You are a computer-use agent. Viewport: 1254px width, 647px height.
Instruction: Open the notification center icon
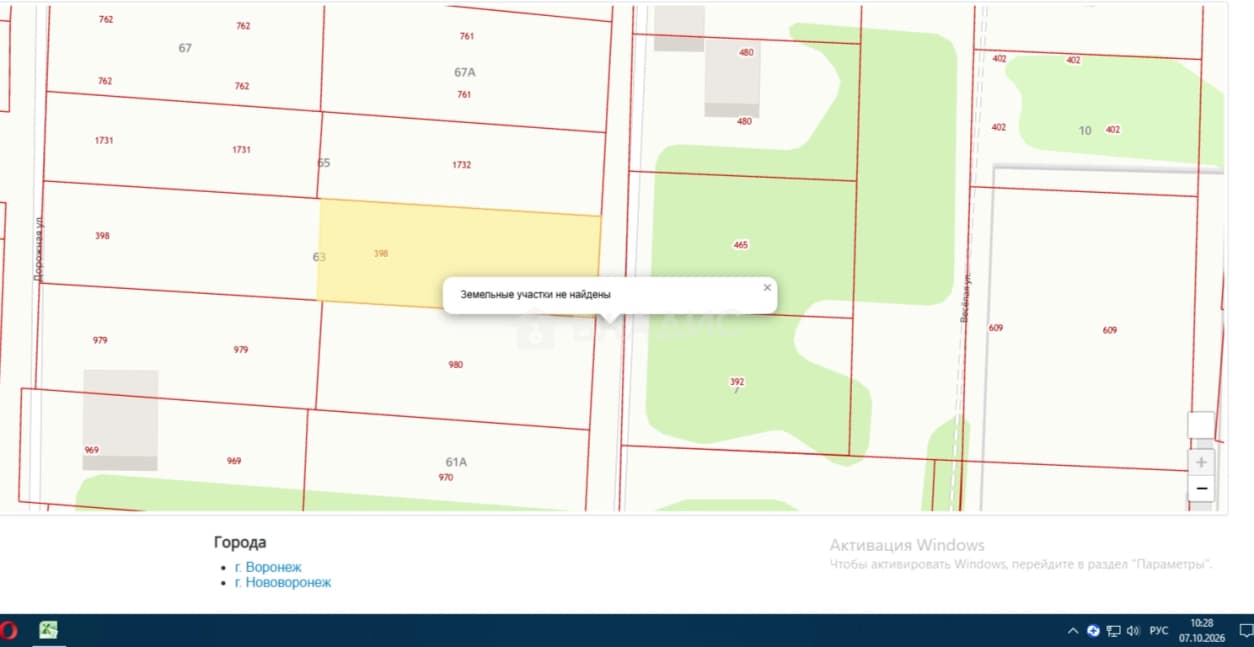tap(1245, 631)
